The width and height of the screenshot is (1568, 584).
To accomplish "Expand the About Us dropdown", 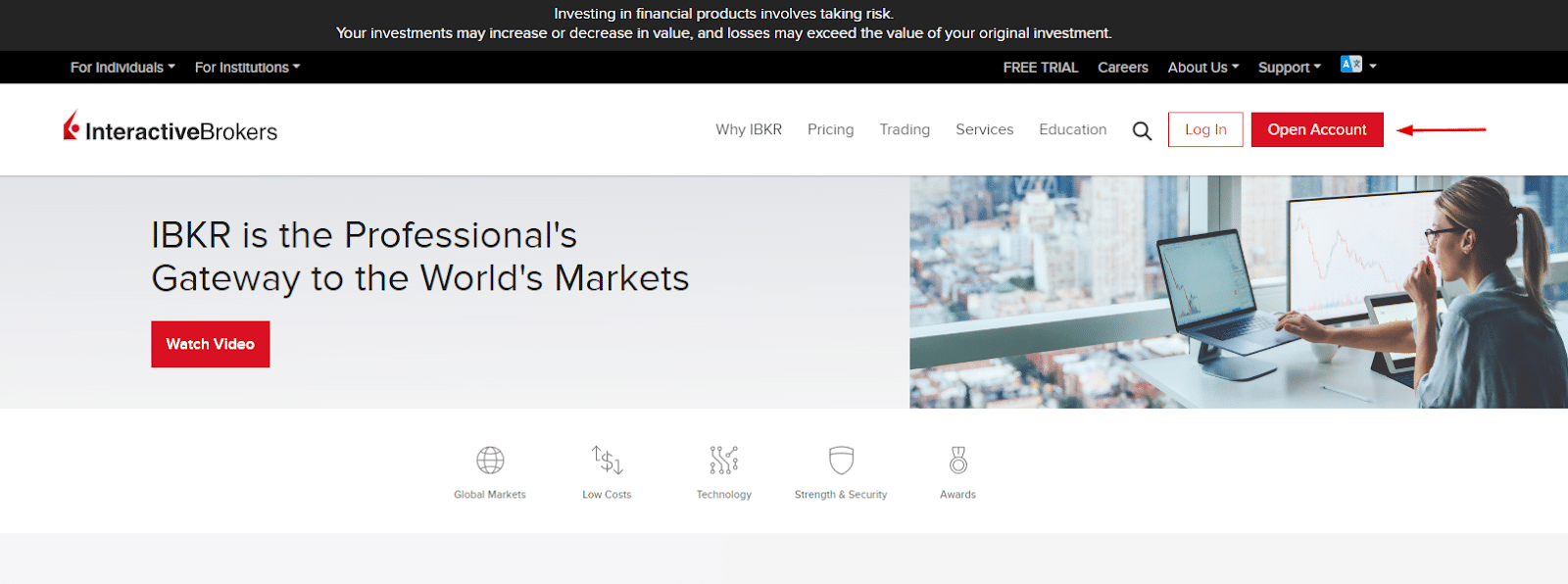I will coord(1203,68).
